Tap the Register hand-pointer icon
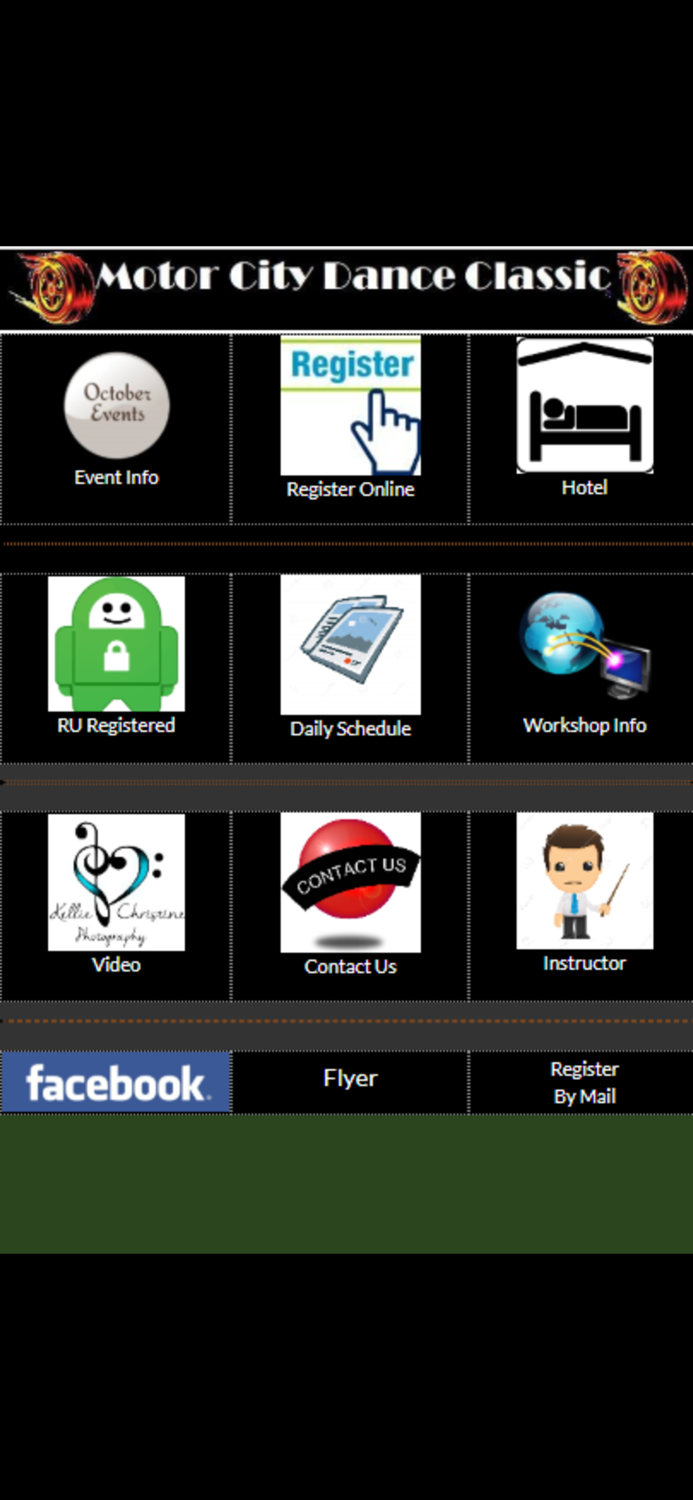 coord(350,405)
